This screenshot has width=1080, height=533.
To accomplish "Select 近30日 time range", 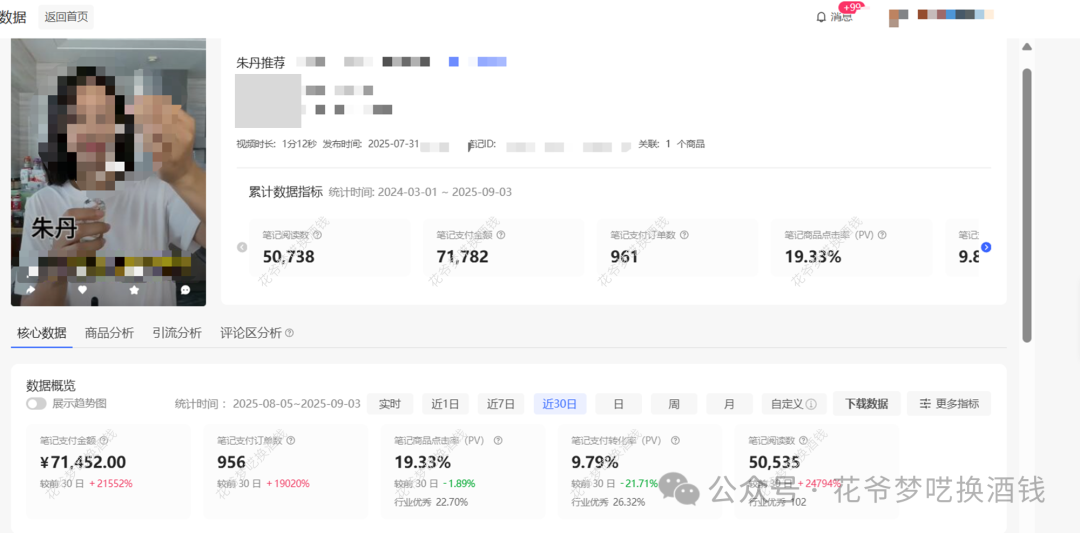I will (560, 404).
